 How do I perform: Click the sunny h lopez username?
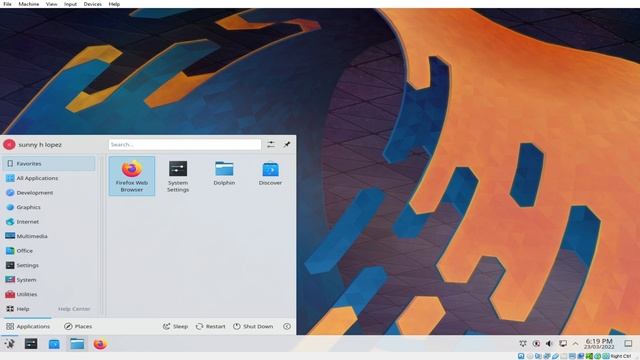pyautogui.click(x=40, y=144)
